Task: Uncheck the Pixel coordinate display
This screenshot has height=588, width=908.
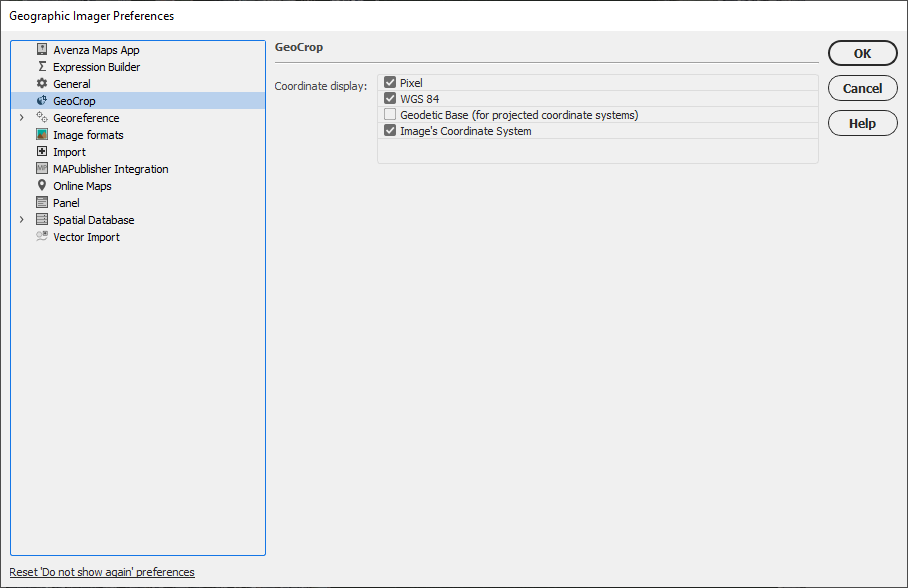Action: (x=390, y=82)
